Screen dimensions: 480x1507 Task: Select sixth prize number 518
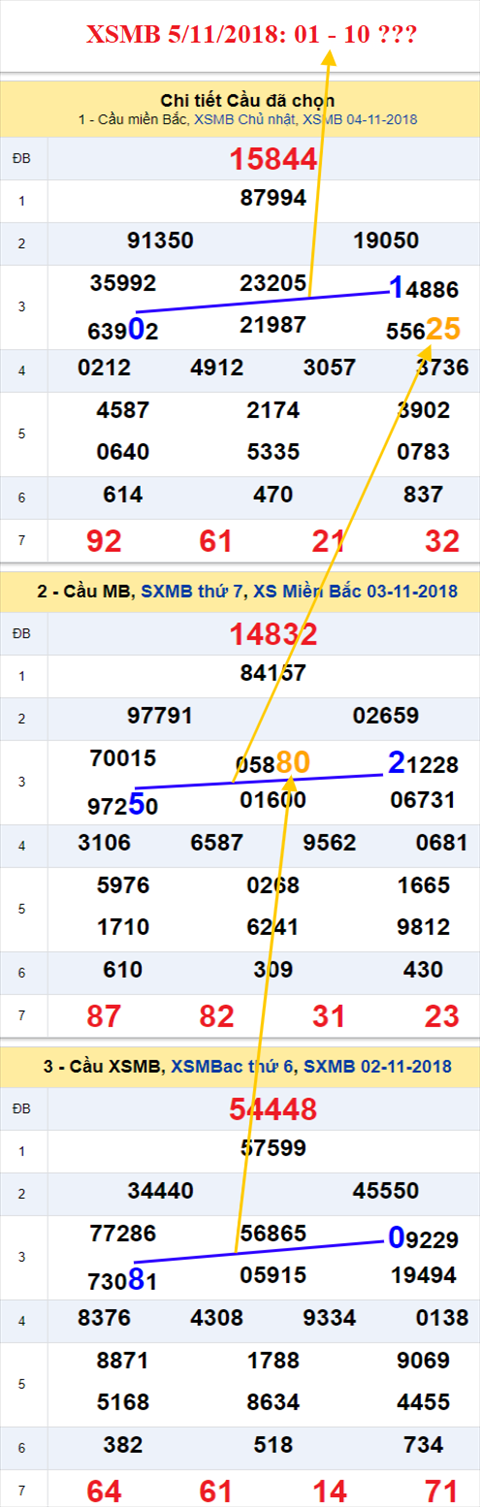(273, 1444)
